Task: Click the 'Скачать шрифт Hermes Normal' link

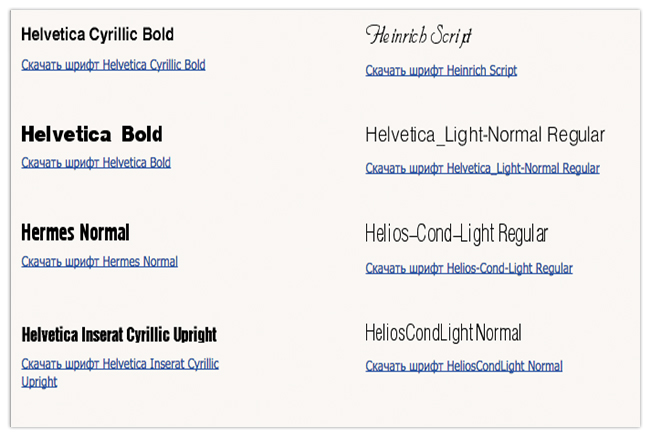Action: pos(99,261)
